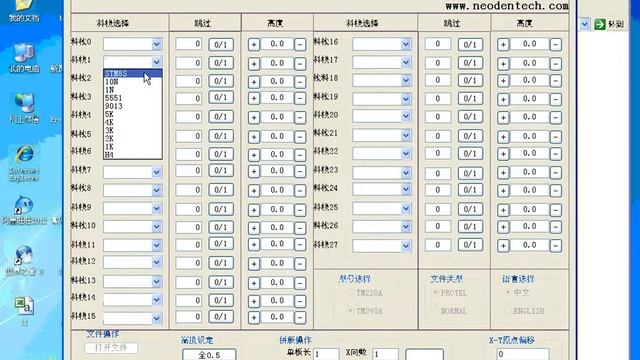The image size is (640, 360).
Task: Choose 1K from the dropdown list
Action: click(x=133, y=147)
